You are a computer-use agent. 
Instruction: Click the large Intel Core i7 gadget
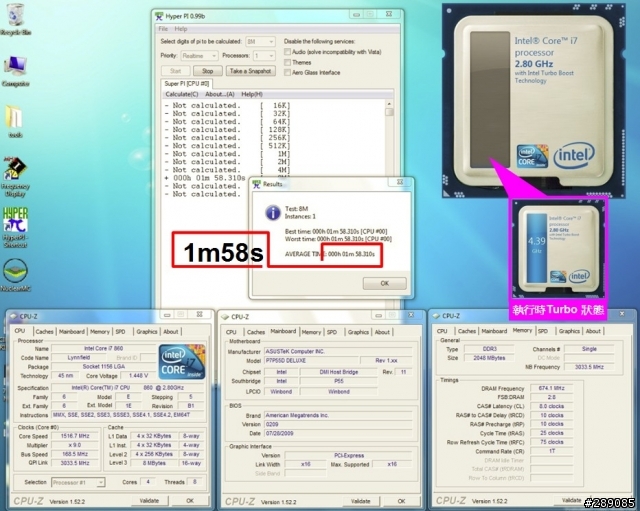[x=534, y=100]
